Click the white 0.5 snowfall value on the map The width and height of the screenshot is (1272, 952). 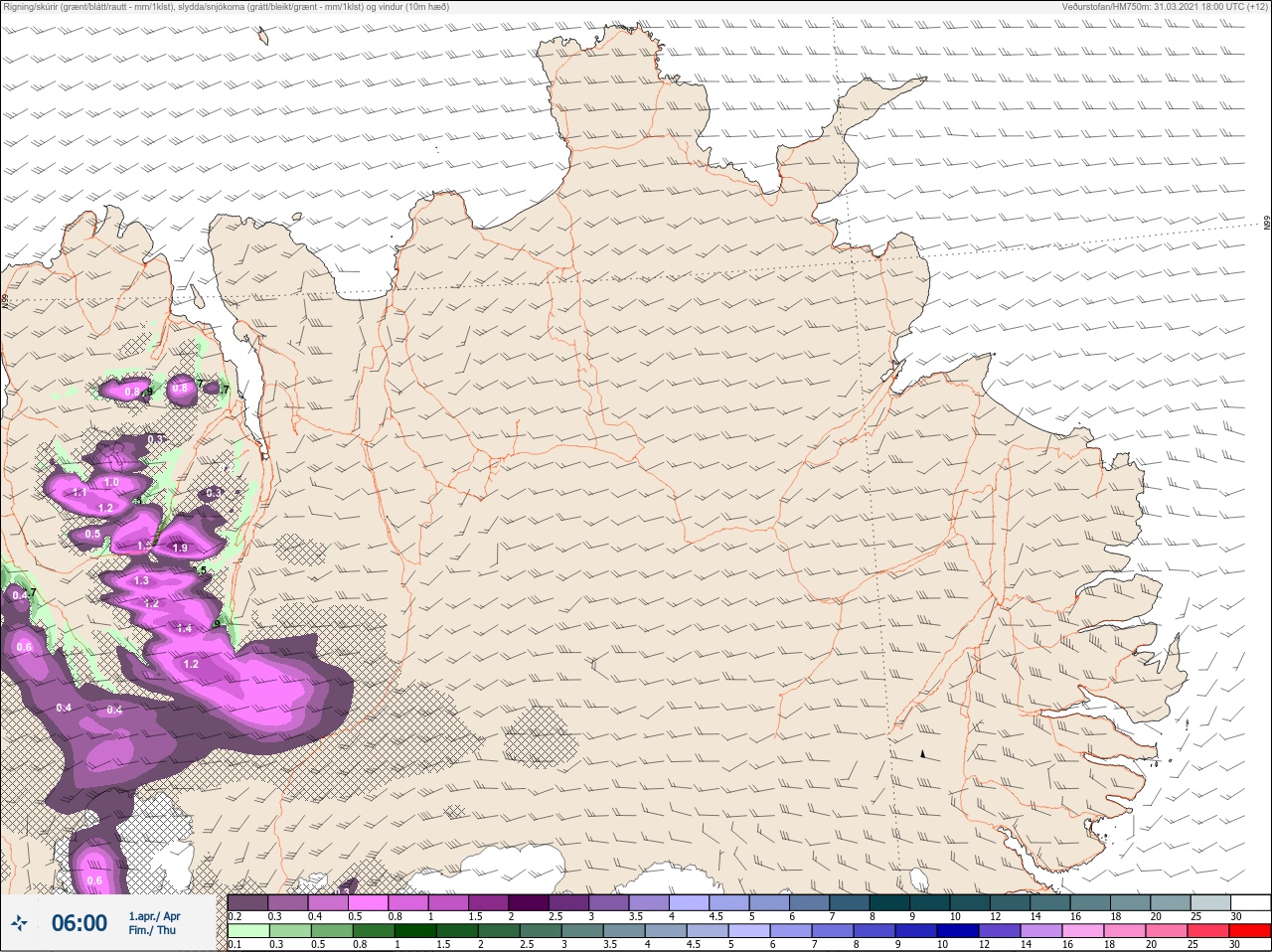92,535
